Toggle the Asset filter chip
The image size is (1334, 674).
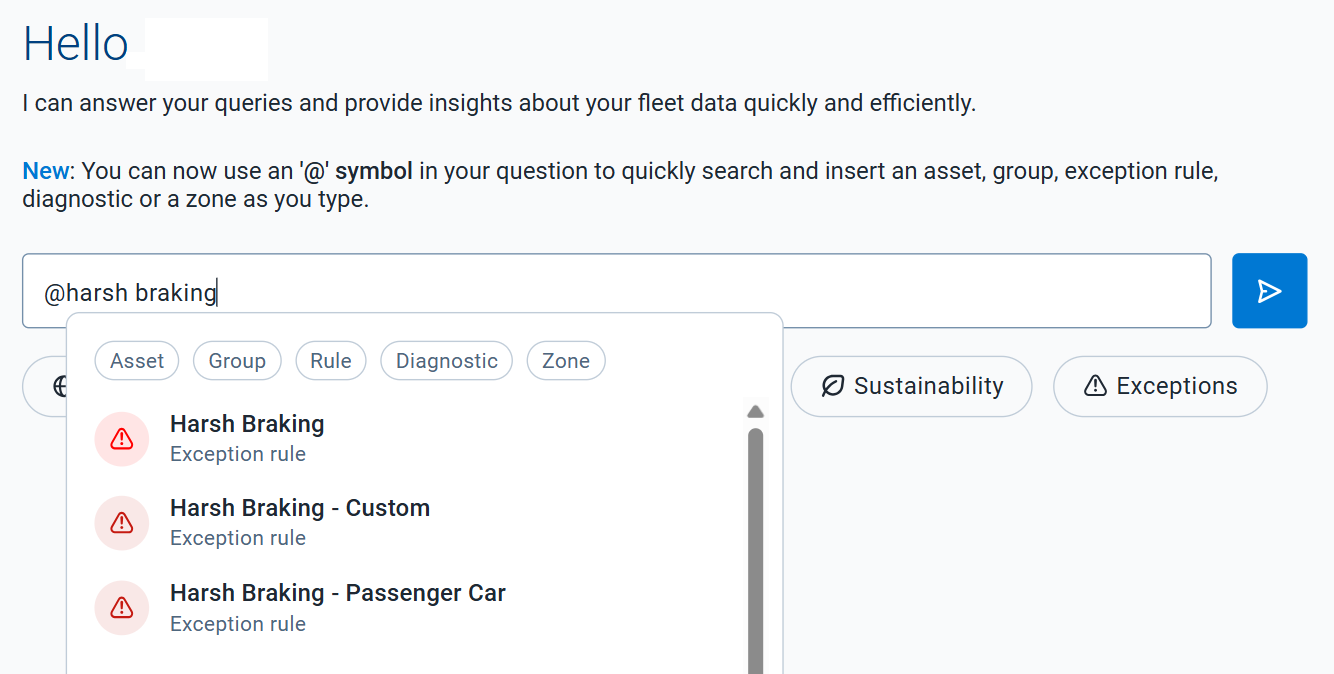[x=136, y=361]
